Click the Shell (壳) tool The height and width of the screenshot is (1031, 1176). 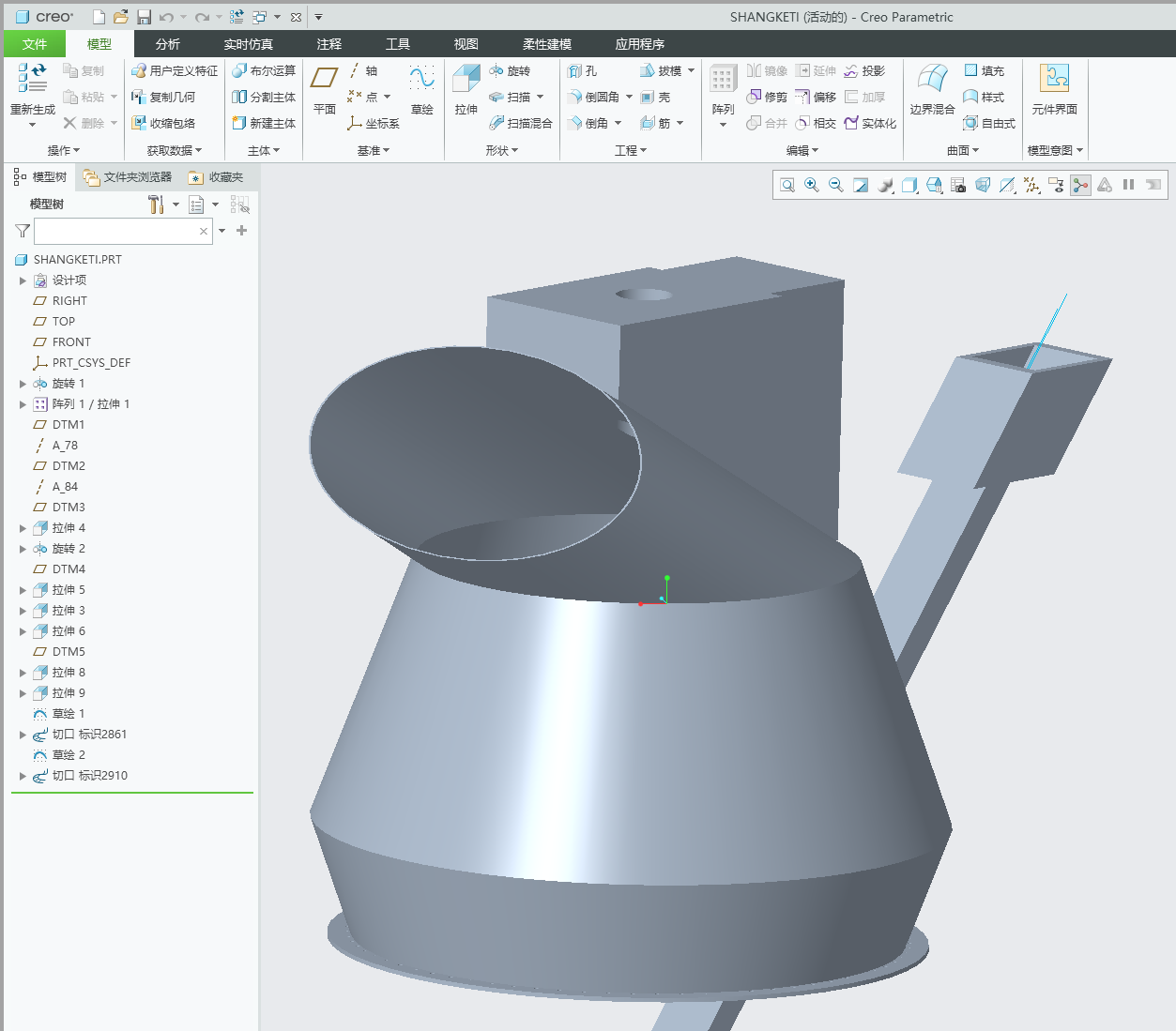tap(655, 98)
